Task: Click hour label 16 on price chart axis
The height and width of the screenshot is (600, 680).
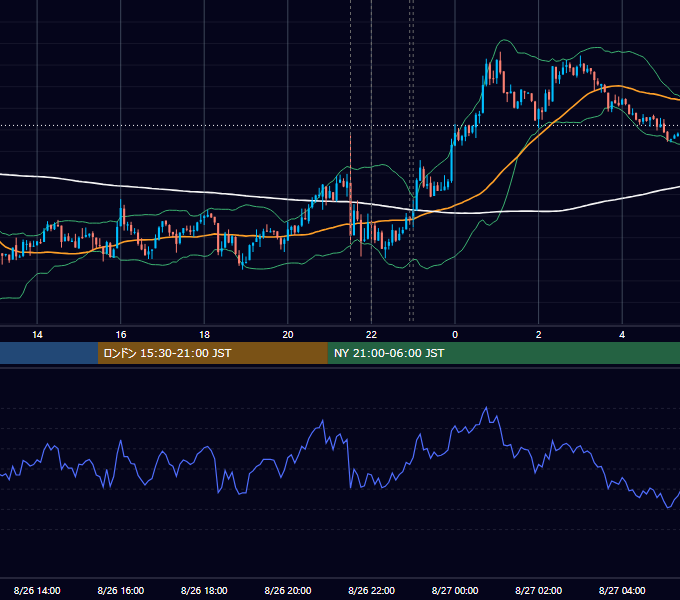Action: click(121, 335)
